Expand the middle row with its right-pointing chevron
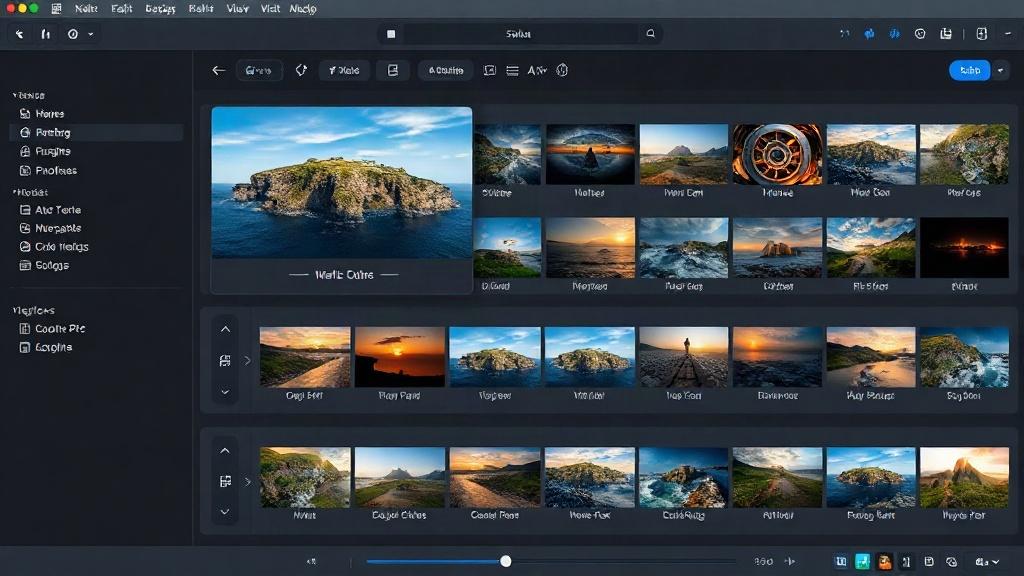 tap(248, 360)
